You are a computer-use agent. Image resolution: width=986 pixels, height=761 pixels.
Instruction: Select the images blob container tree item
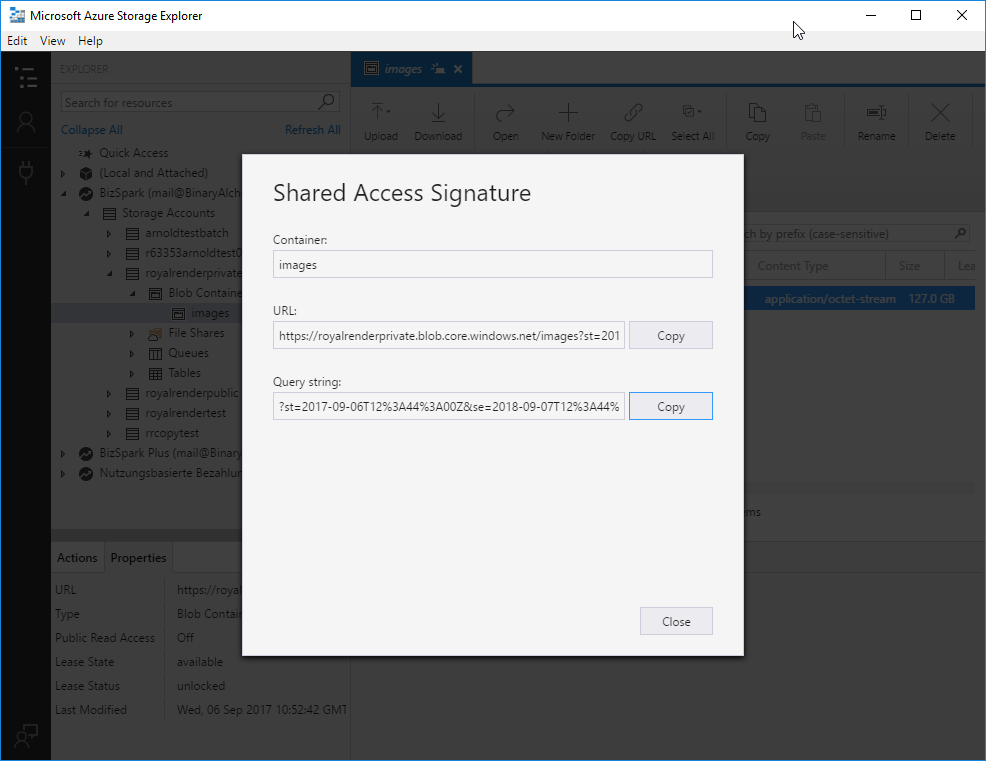click(x=209, y=313)
